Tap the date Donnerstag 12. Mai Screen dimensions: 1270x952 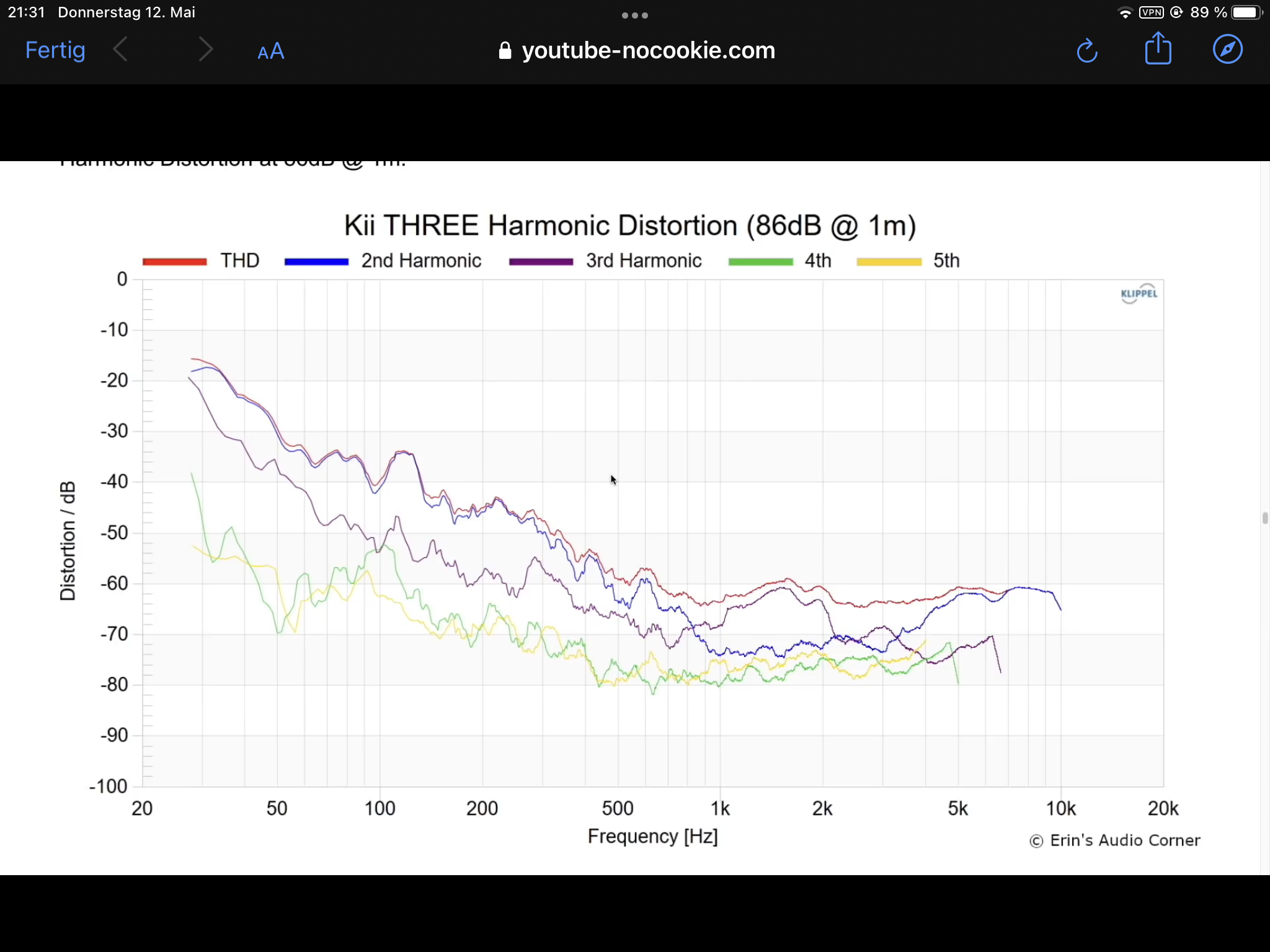pos(127,12)
